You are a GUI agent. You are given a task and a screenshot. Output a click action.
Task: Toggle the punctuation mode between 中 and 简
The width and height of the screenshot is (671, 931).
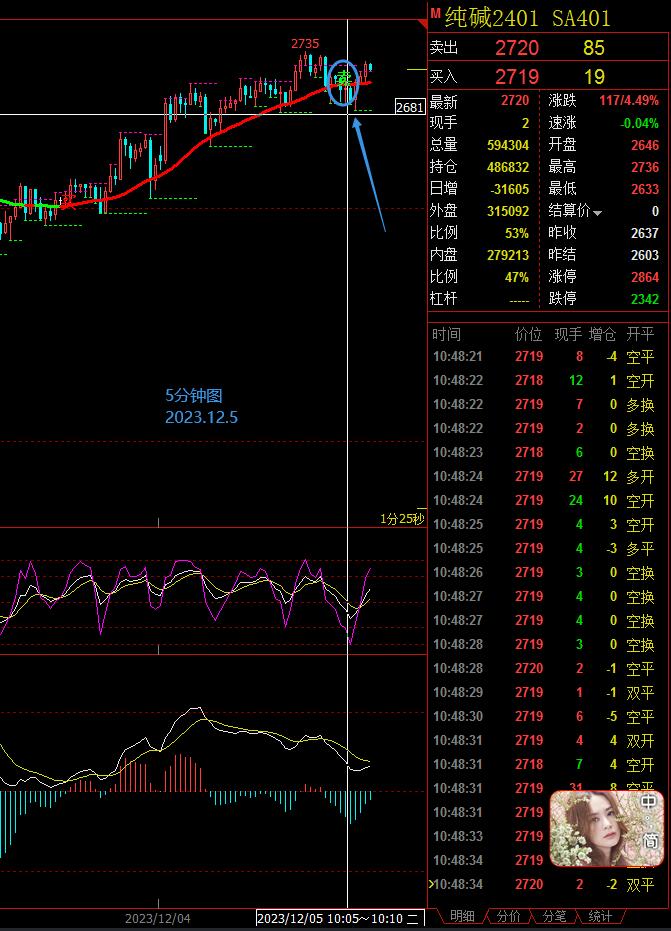pos(650,822)
